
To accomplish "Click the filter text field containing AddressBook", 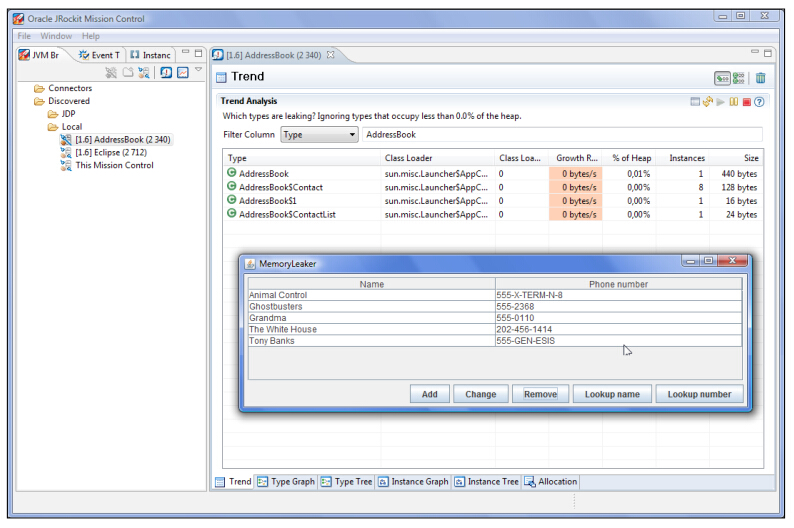I will click(x=562, y=135).
